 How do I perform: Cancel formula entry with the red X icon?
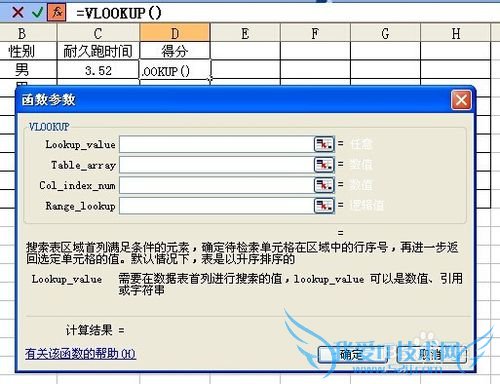pos(18,13)
